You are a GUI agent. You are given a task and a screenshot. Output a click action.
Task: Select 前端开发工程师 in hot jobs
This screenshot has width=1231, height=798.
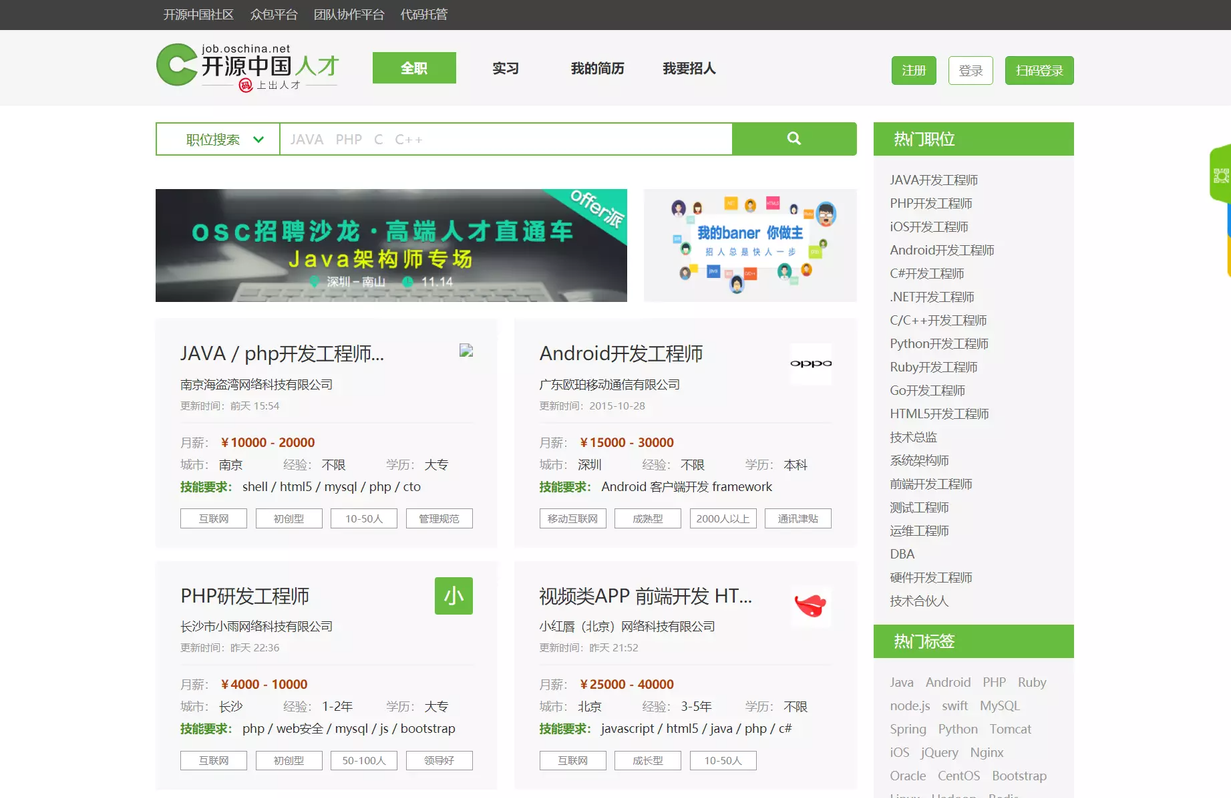point(931,484)
